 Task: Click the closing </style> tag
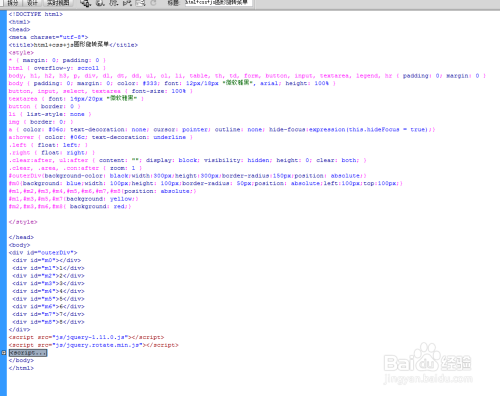tap(23, 222)
